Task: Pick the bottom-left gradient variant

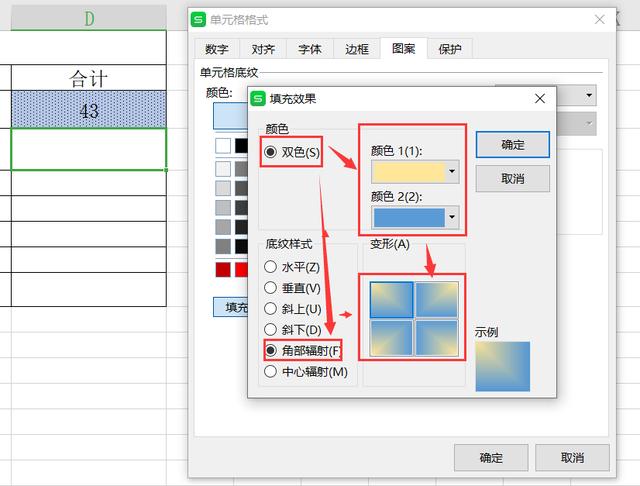Action: (x=391, y=338)
